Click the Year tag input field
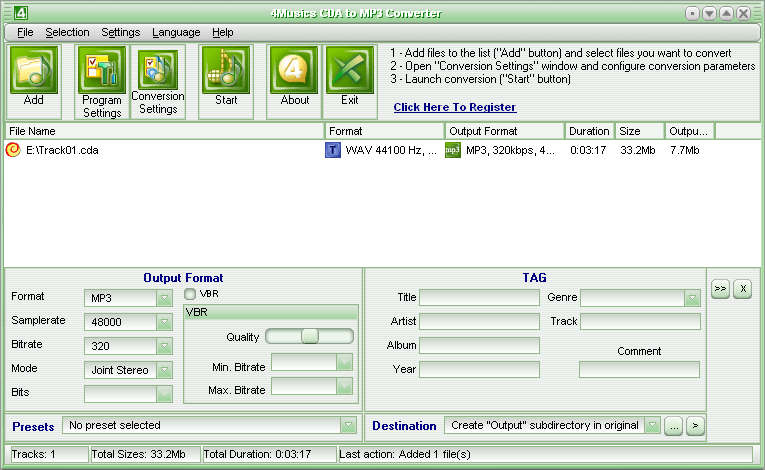765x470 pixels. point(480,369)
